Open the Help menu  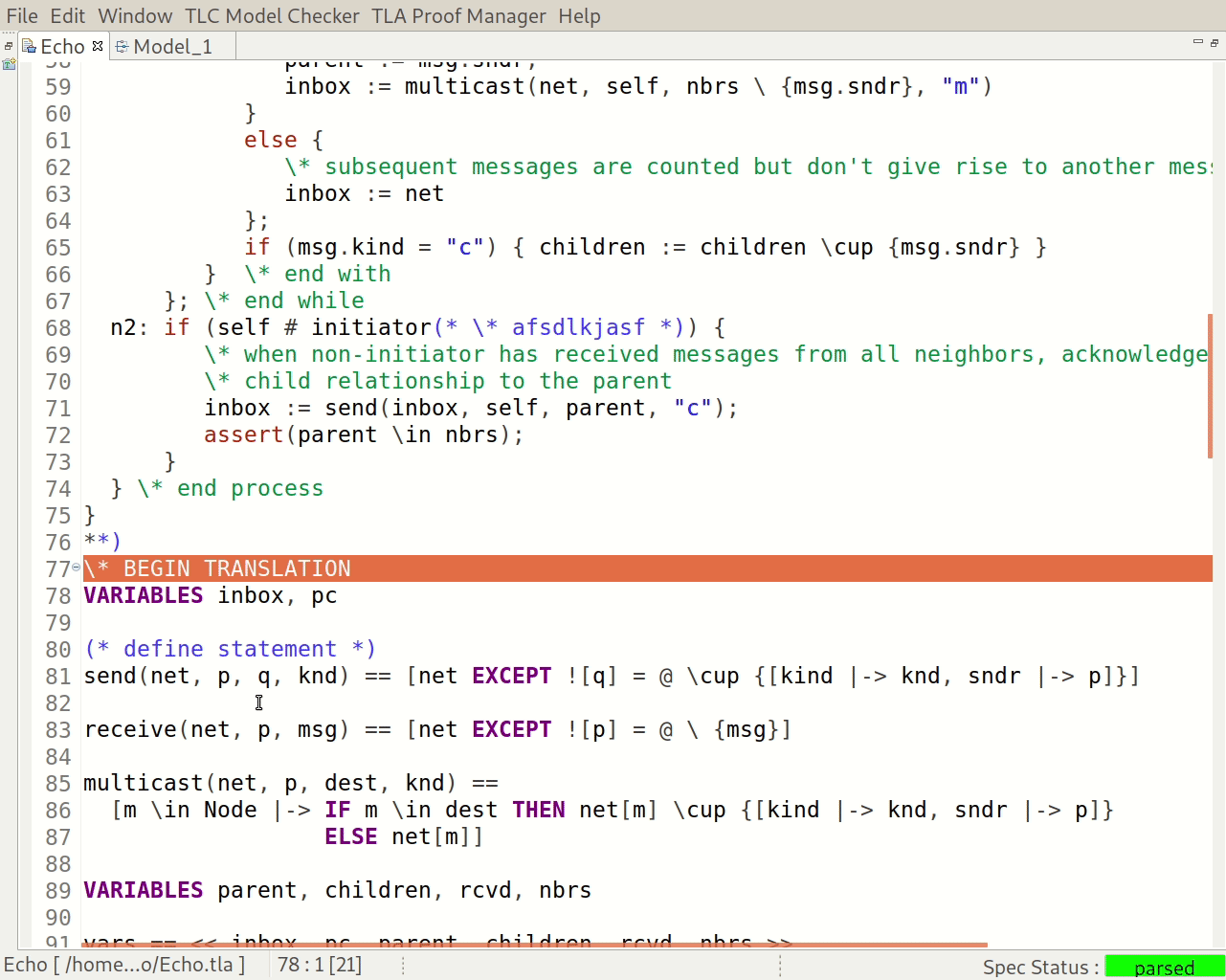point(579,16)
